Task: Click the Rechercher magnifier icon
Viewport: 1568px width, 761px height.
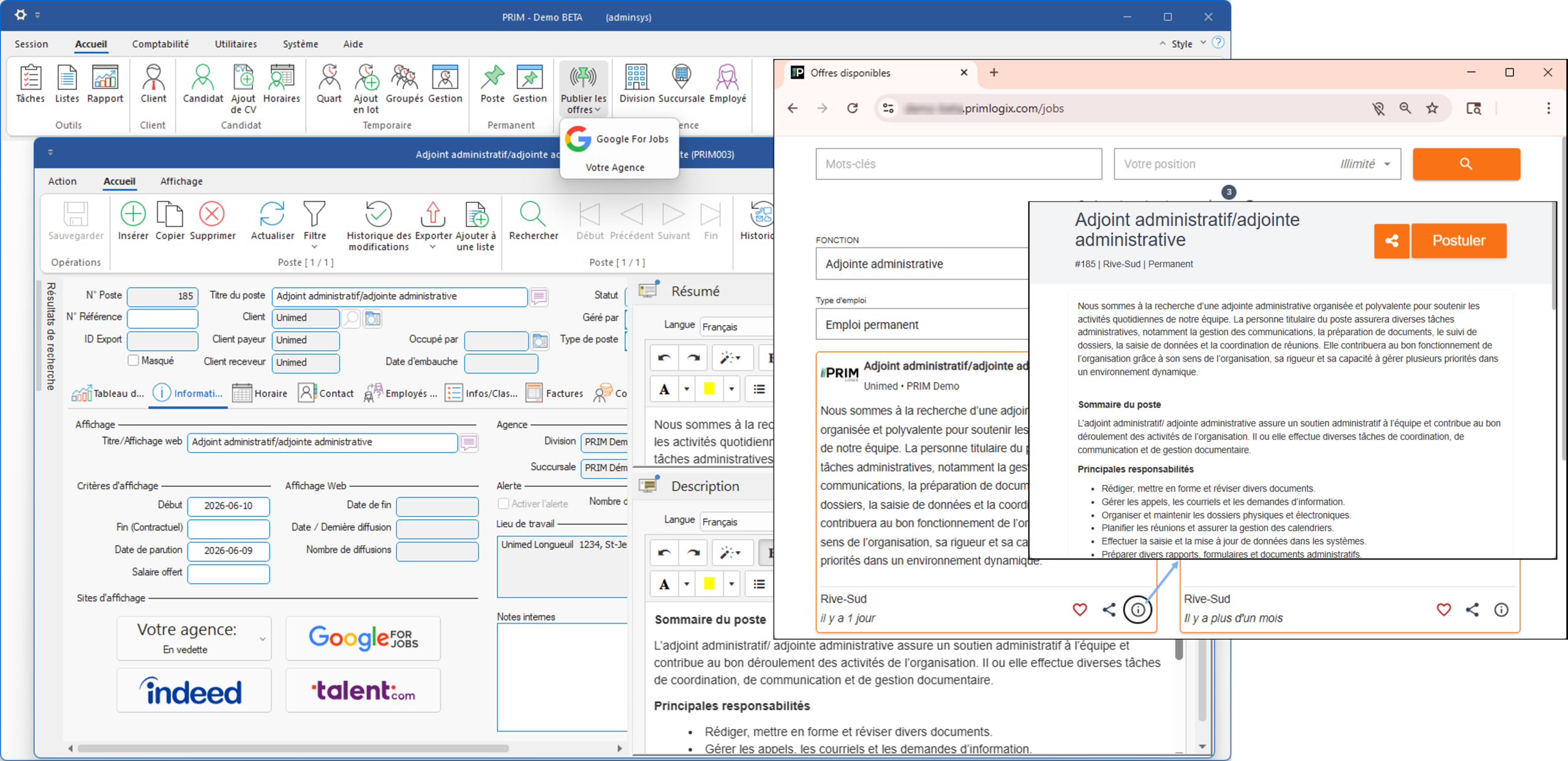Action: pyautogui.click(x=533, y=221)
